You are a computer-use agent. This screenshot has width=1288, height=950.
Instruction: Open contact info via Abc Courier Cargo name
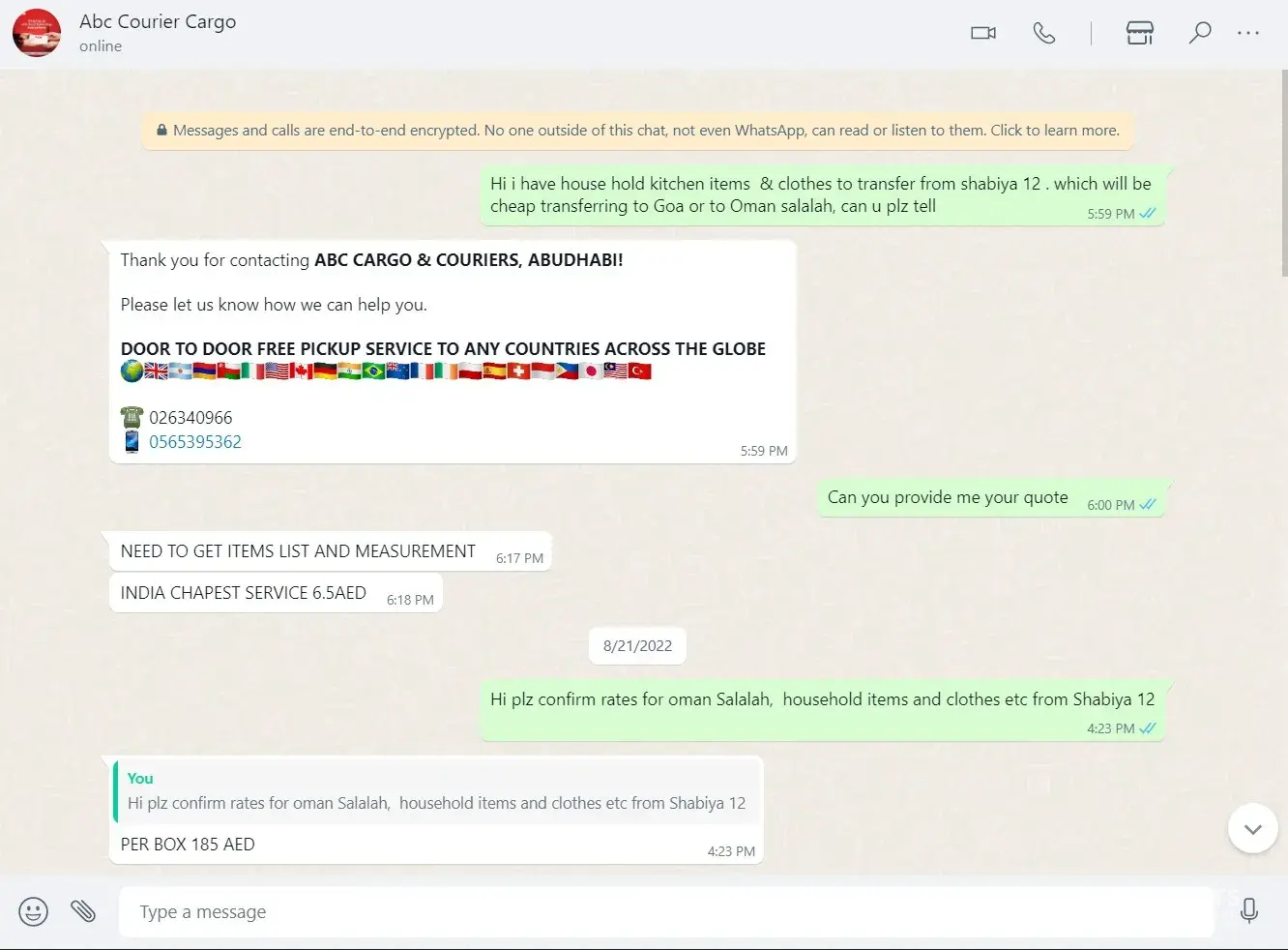pos(158,21)
